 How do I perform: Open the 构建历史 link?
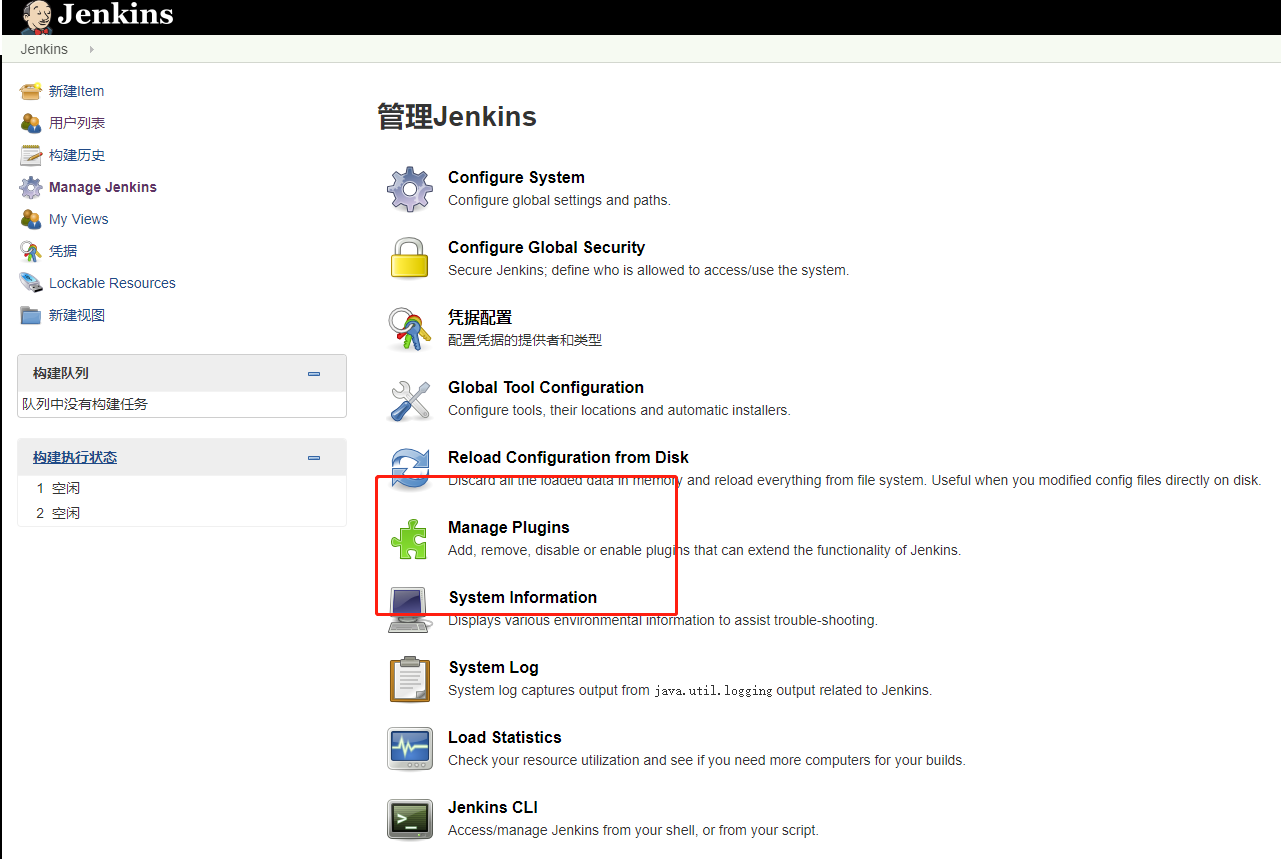(77, 155)
